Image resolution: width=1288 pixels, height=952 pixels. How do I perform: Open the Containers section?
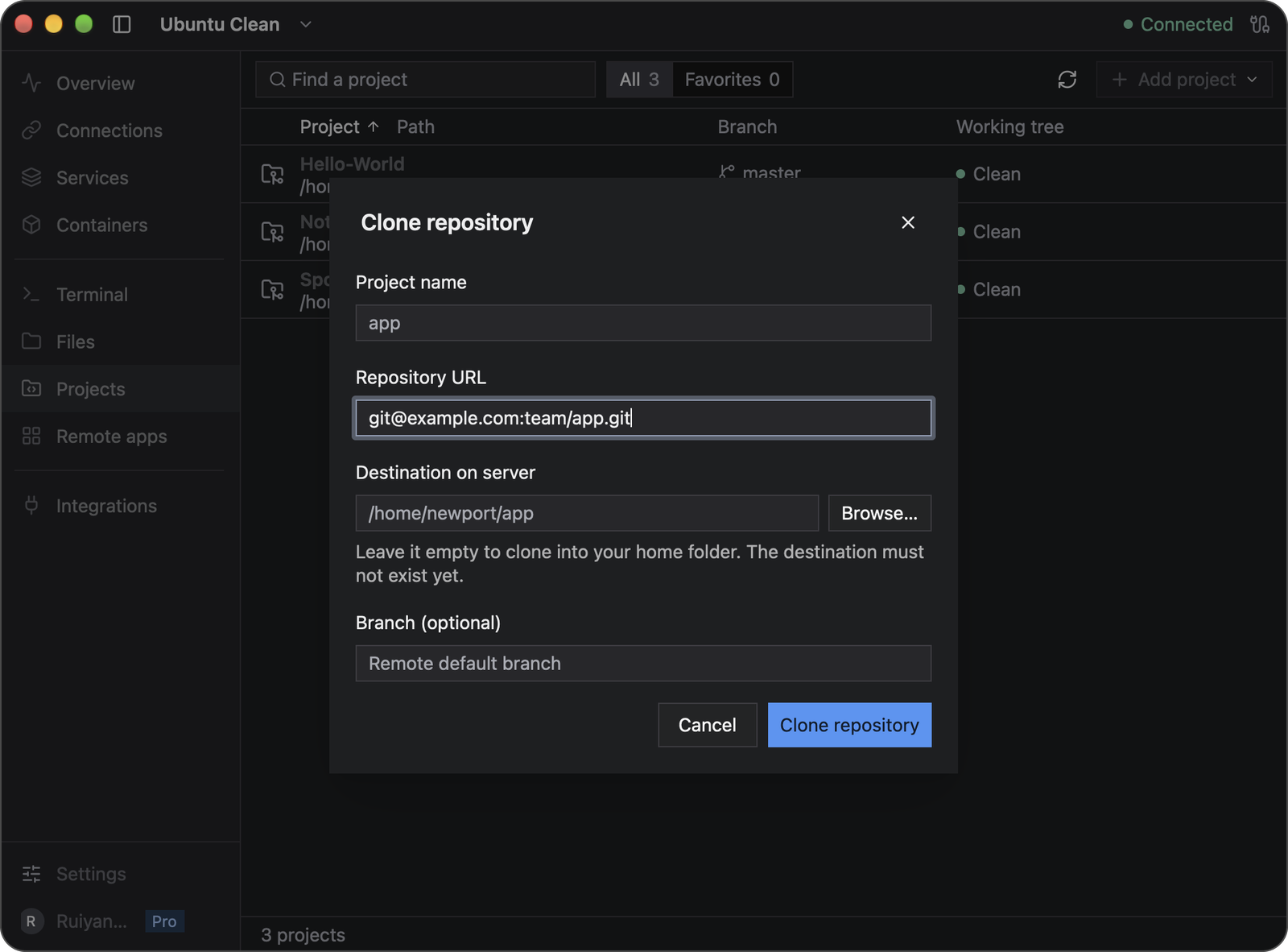pos(120,226)
